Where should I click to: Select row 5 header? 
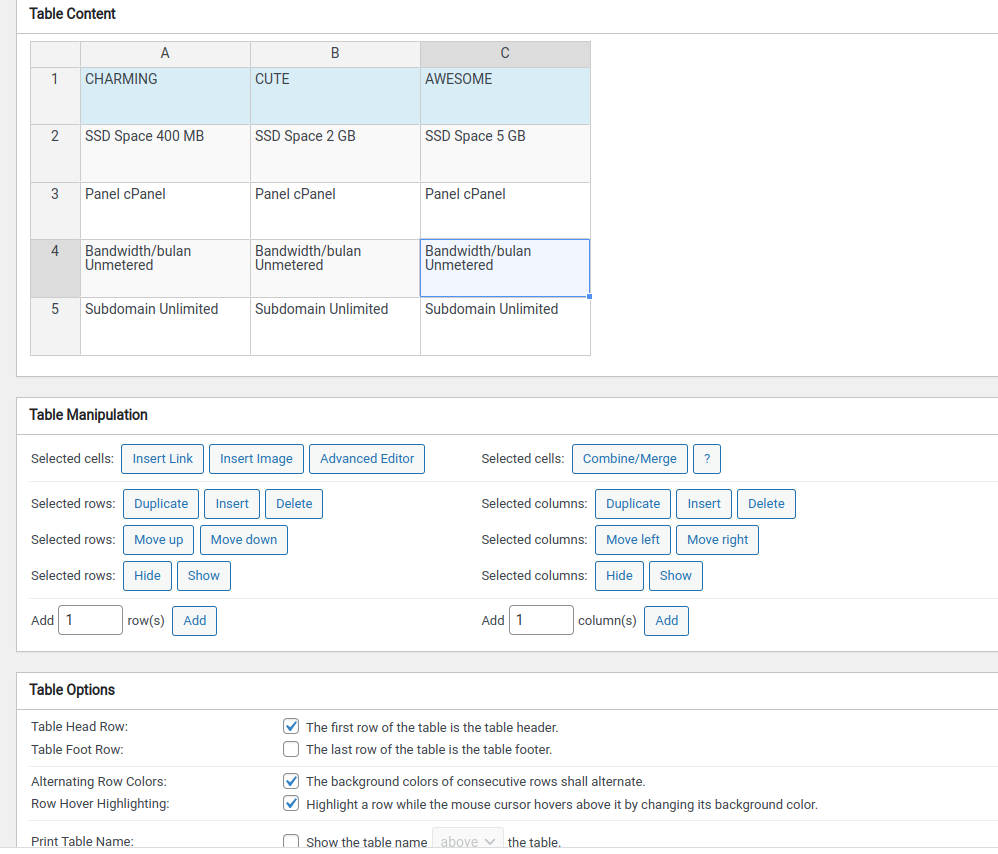click(x=55, y=326)
